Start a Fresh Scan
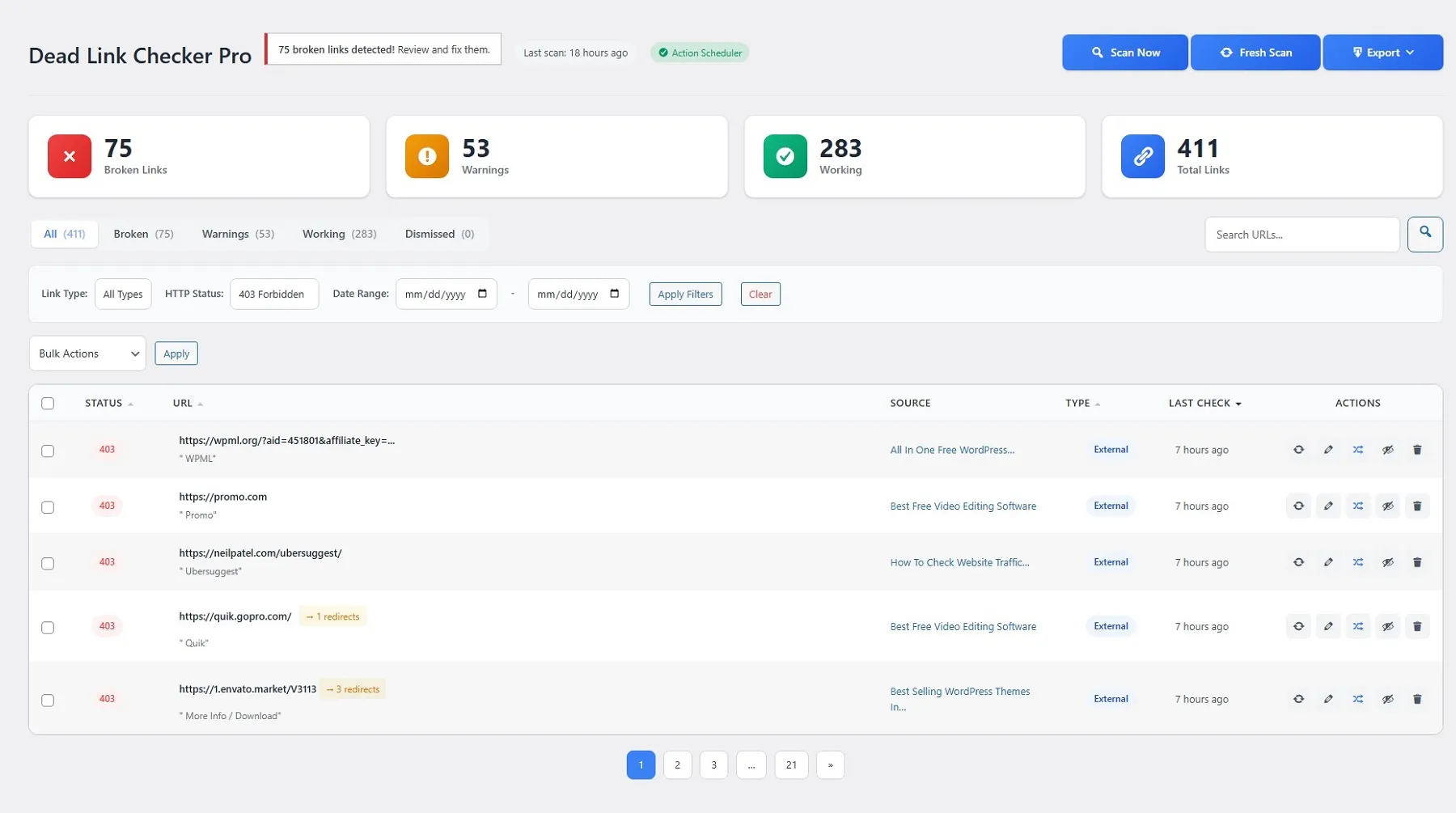 tap(1255, 52)
